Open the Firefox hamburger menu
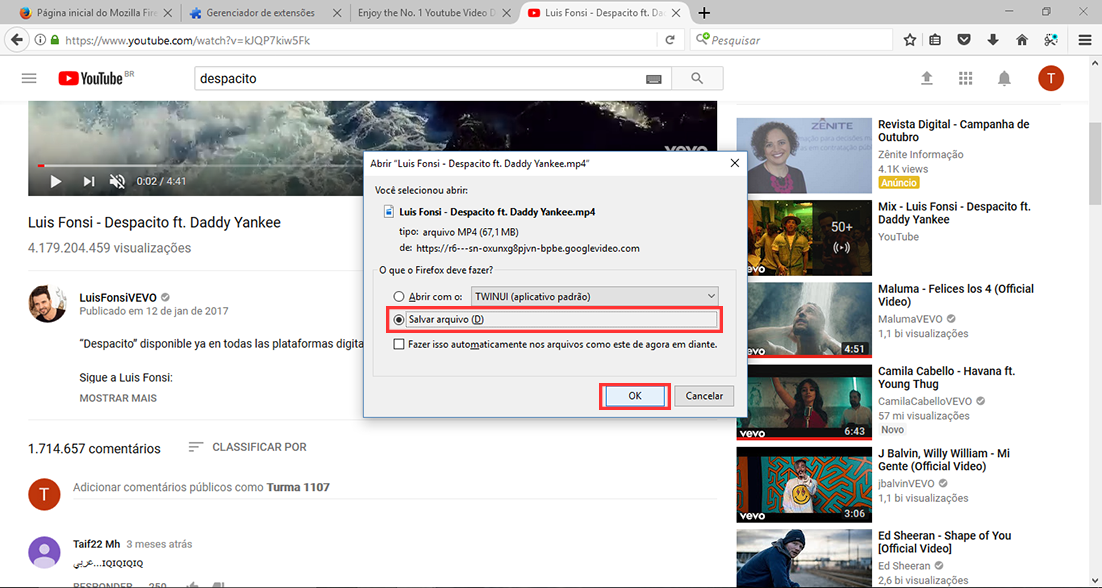The image size is (1102, 588). pyautogui.click(x=1085, y=40)
